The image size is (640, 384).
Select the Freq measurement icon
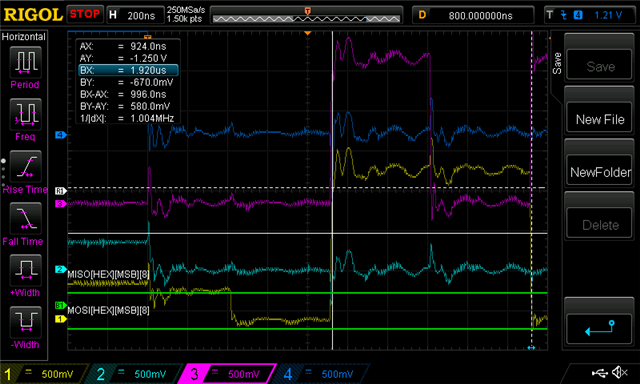click(25, 114)
